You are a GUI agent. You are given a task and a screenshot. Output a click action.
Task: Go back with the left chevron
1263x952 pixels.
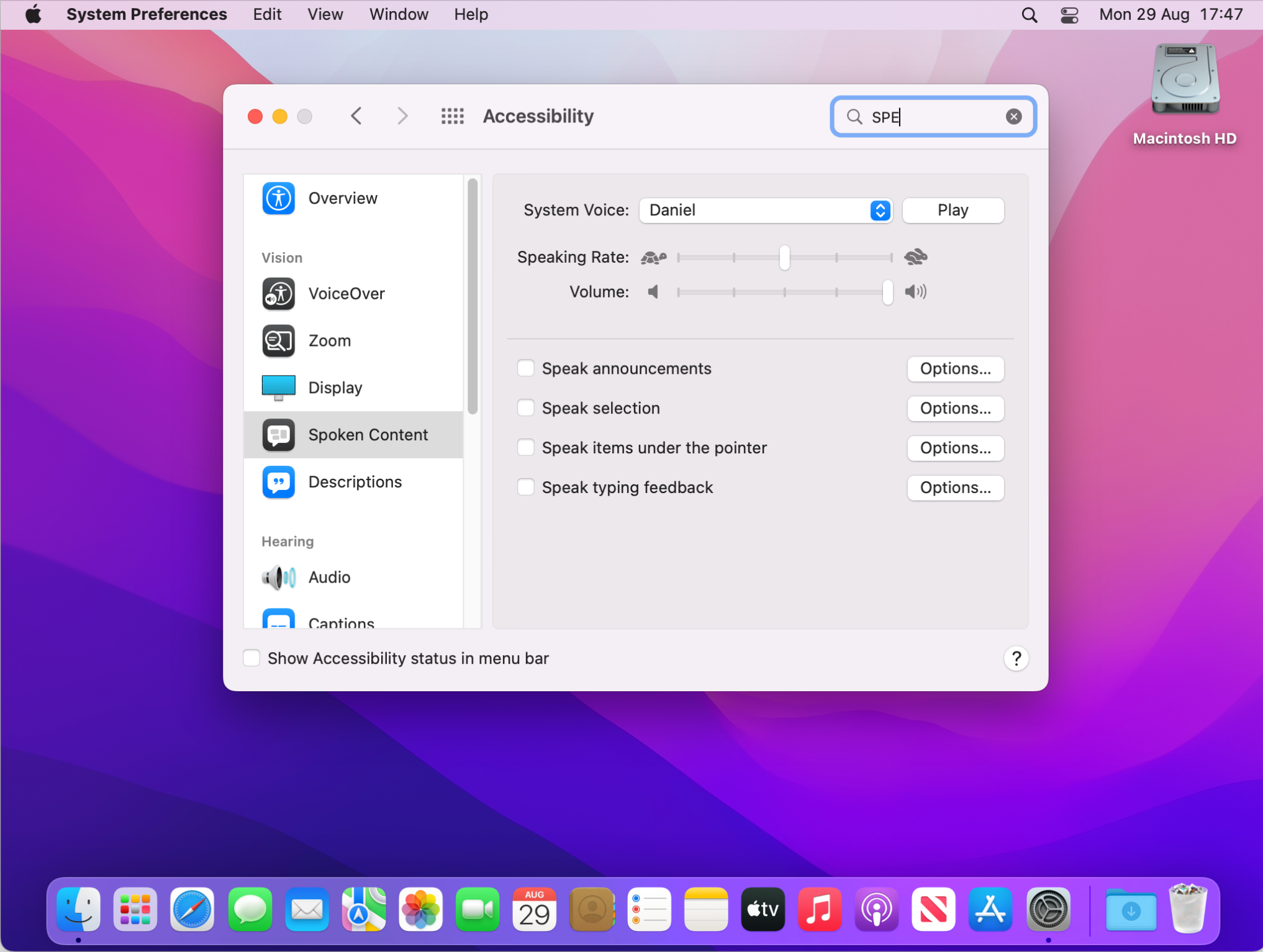356,116
